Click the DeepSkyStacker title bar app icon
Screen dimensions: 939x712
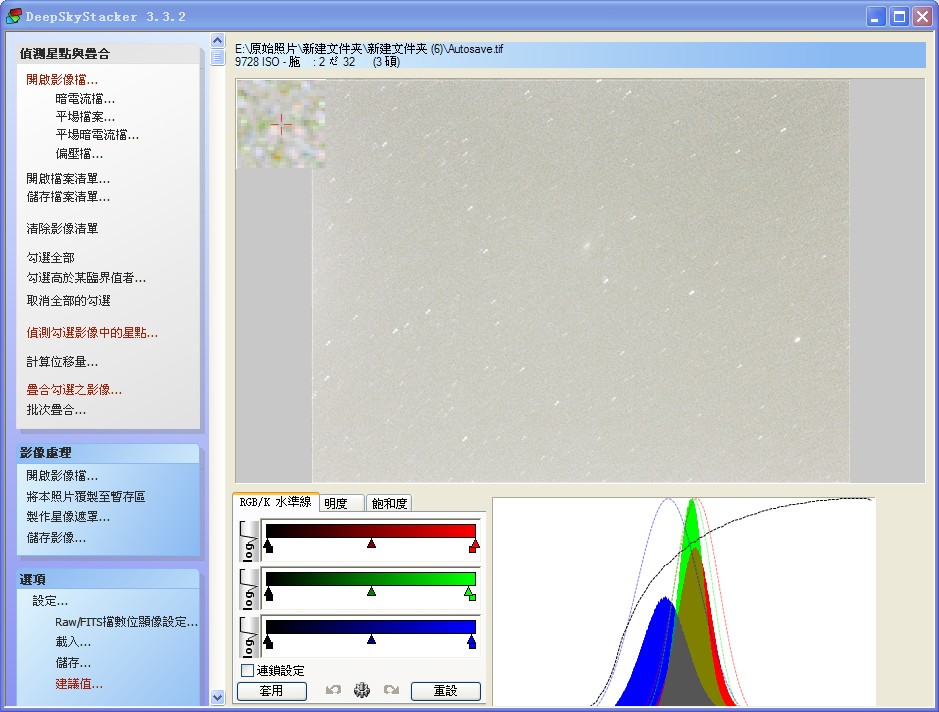[x=13, y=16]
